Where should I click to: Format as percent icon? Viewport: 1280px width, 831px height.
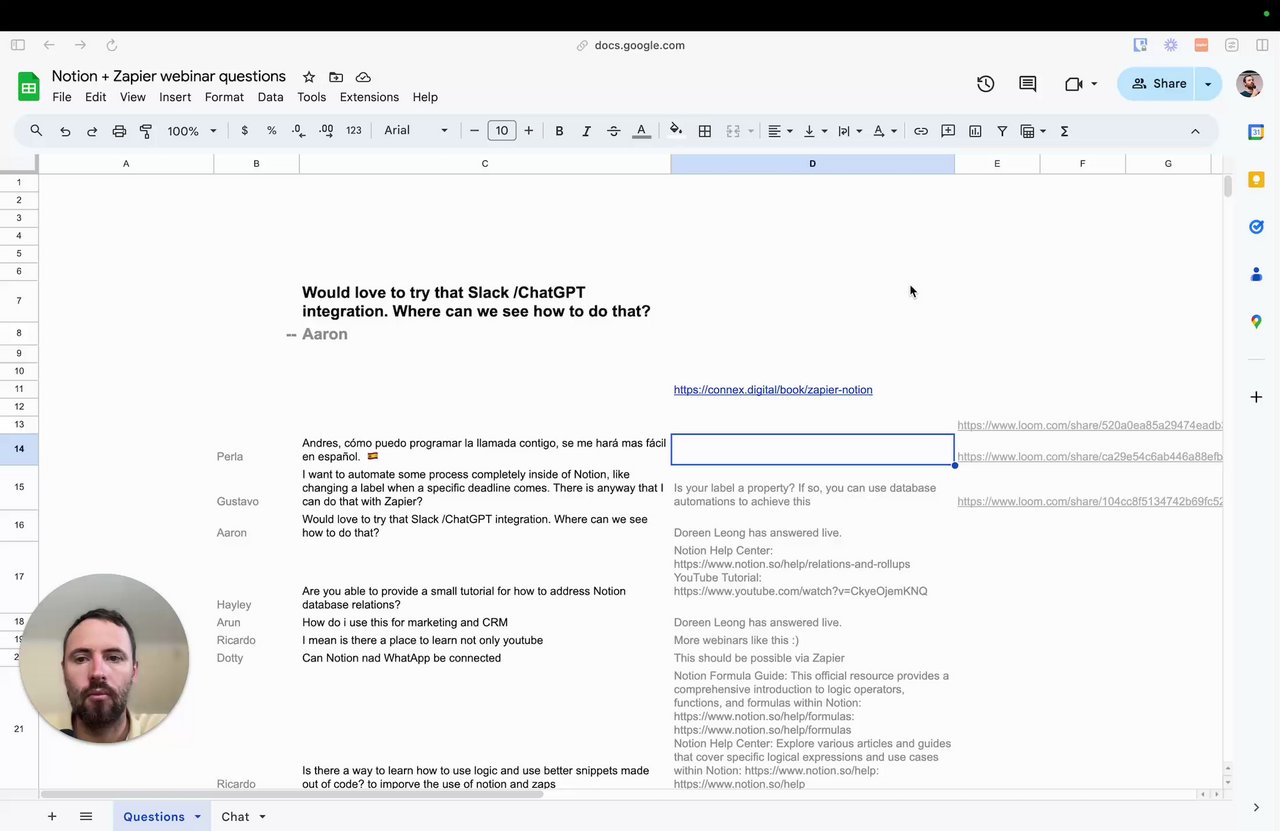coord(272,131)
